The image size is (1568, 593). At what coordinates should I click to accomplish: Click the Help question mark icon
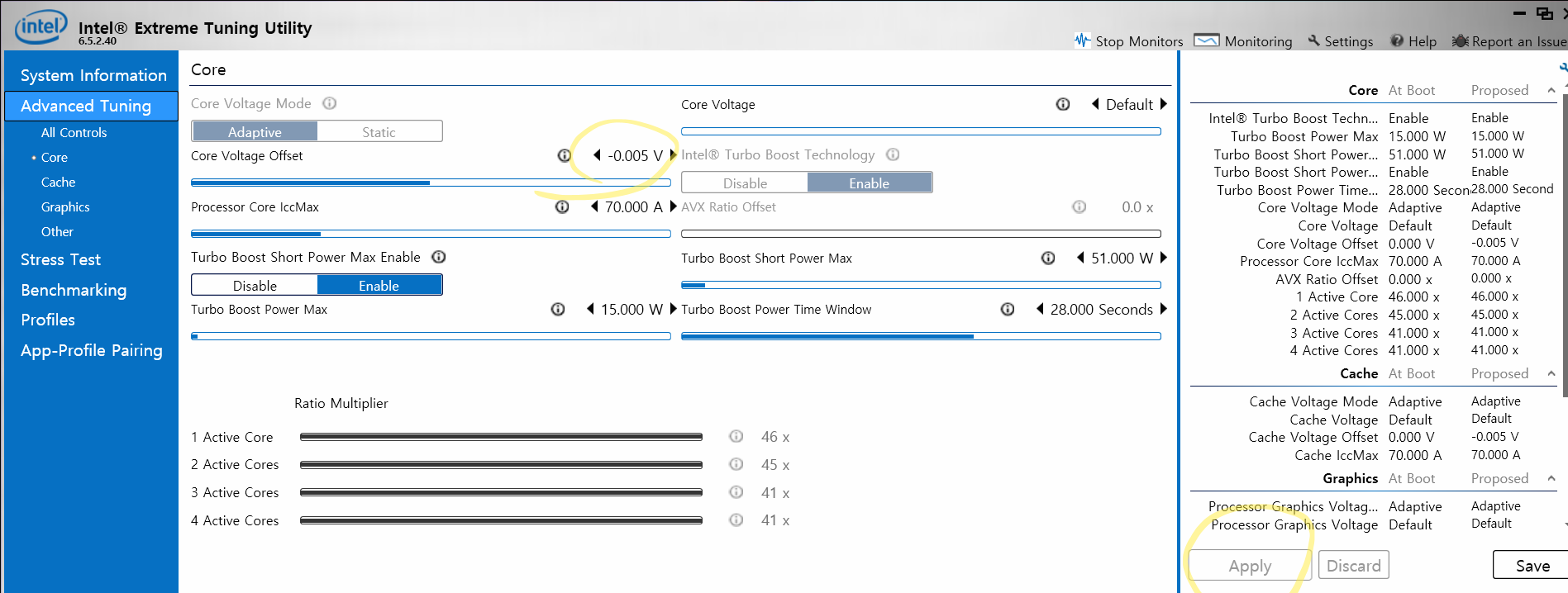point(1397,40)
